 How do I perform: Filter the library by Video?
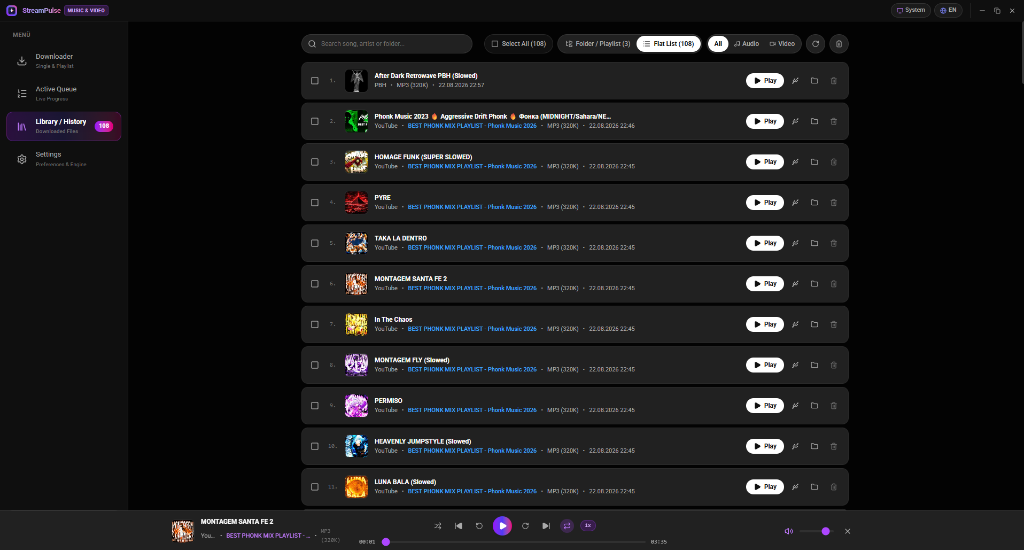[782, 44]
